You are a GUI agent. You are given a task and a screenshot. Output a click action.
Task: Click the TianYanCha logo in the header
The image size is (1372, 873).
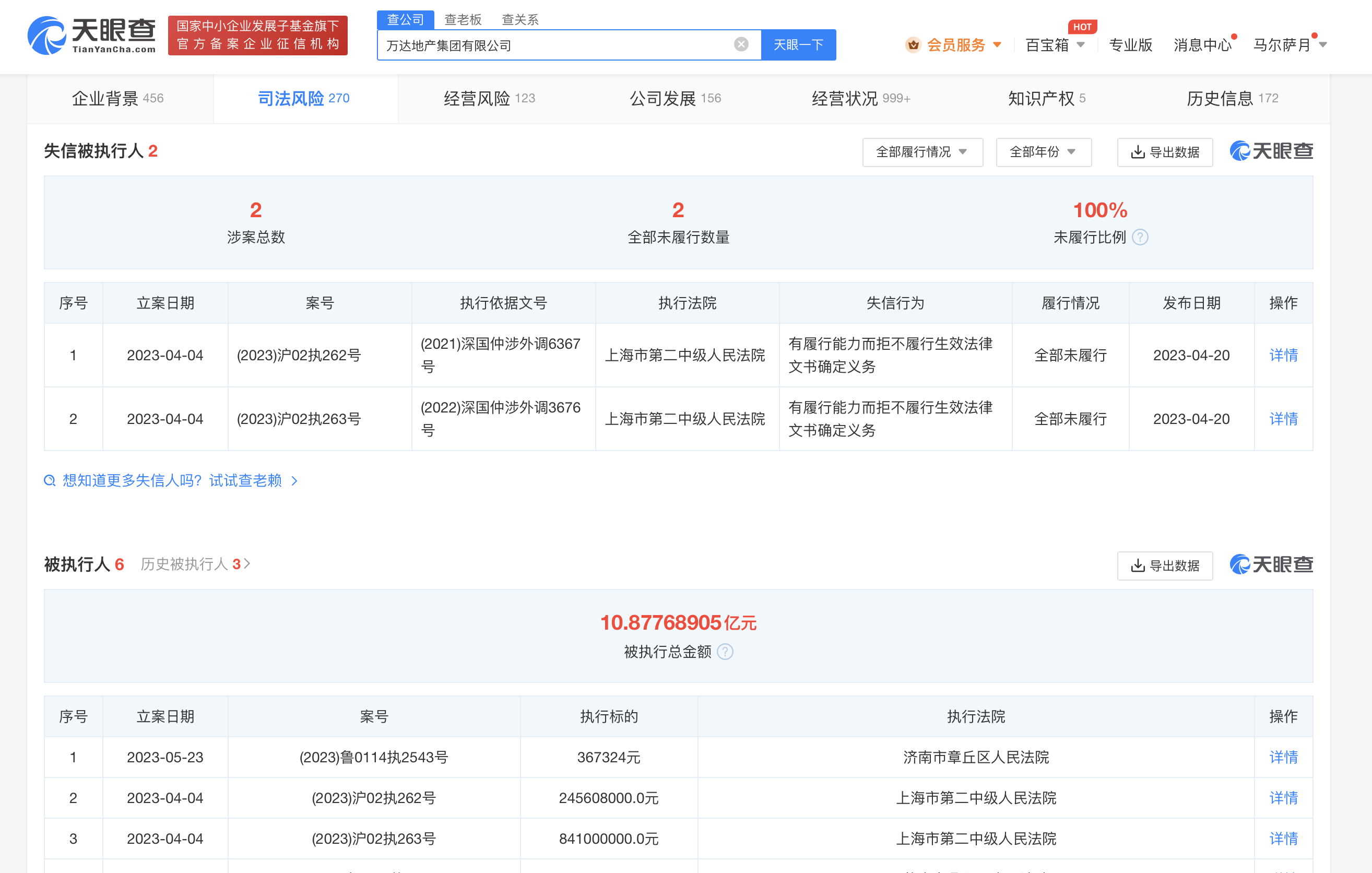[x=92, y=36]
